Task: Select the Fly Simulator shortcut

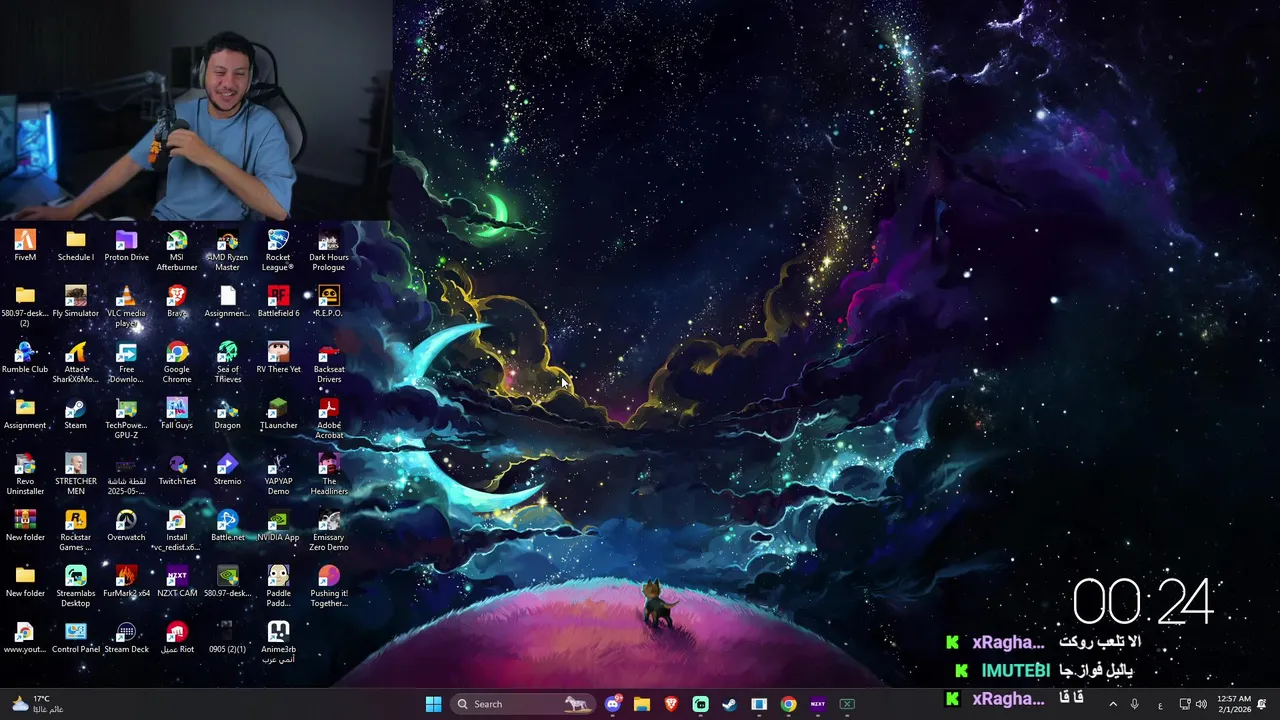Action: (x=76, y=302)
